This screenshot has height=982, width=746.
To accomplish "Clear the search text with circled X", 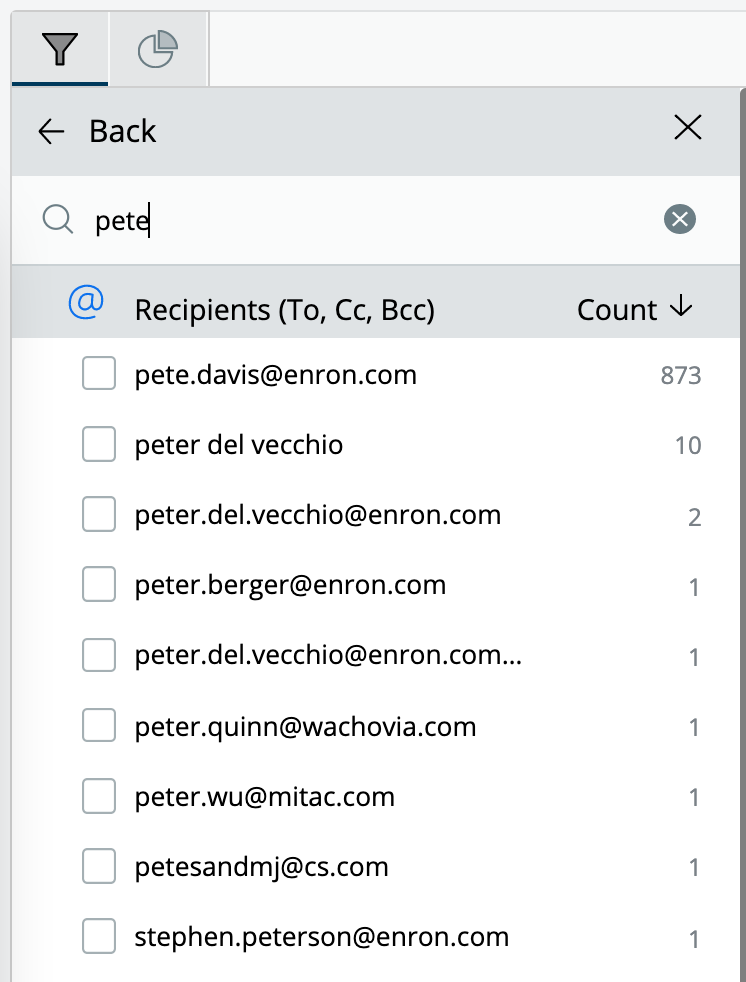I will pos(680,219).
